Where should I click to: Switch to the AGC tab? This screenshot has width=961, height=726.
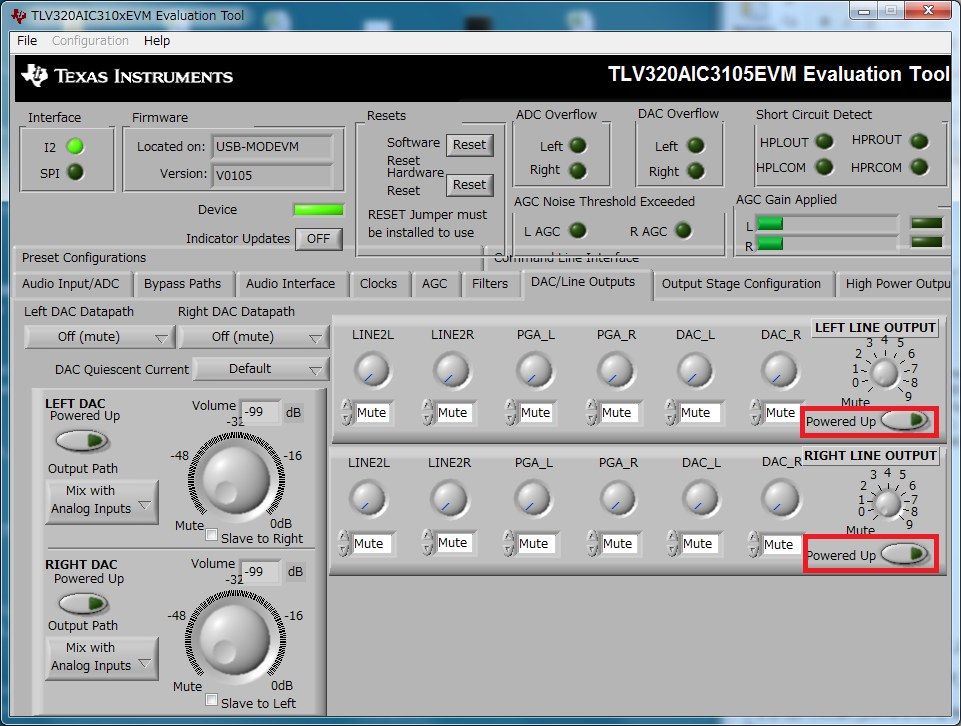coord(435,284)
